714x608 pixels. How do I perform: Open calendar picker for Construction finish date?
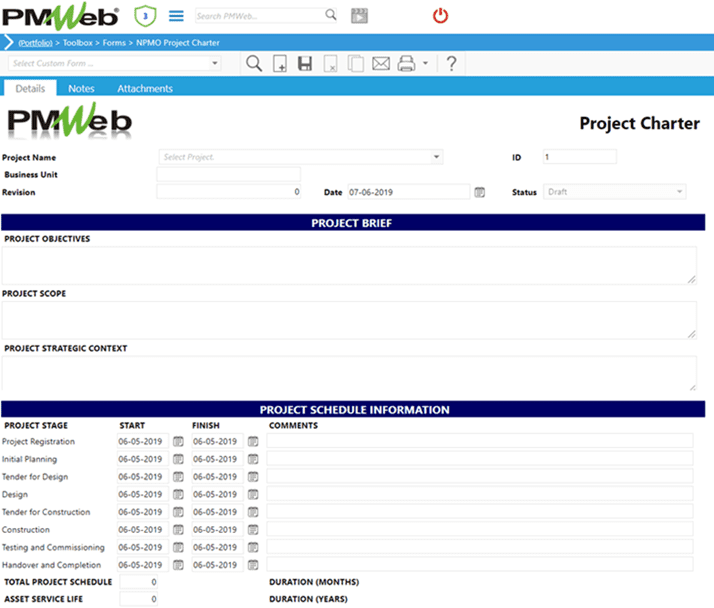coord(253,530)
